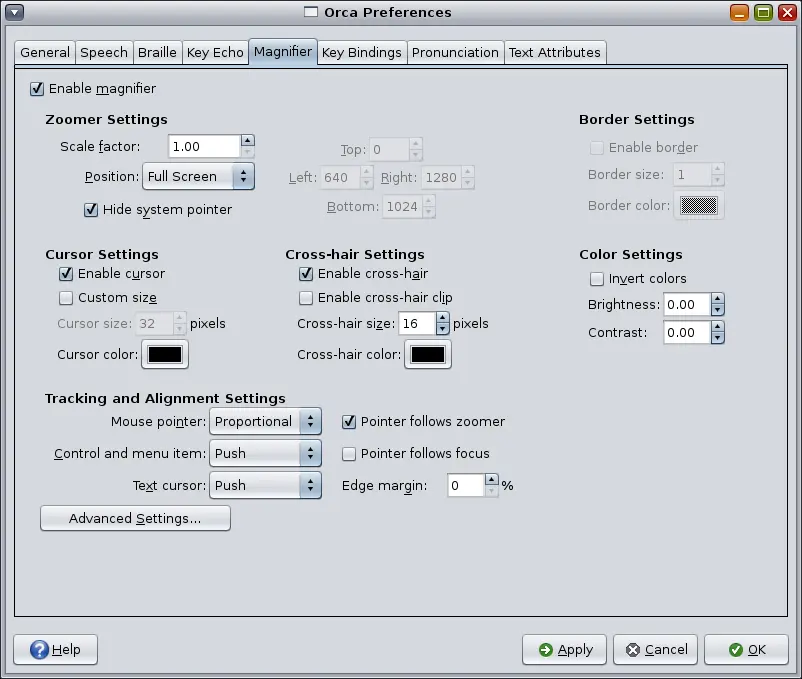Image resolution: width=802 pixels, height=679 pixels.
Task: Open the Text cursor Push dropdown
Action: pyautogui.click(x=265, y=486)
